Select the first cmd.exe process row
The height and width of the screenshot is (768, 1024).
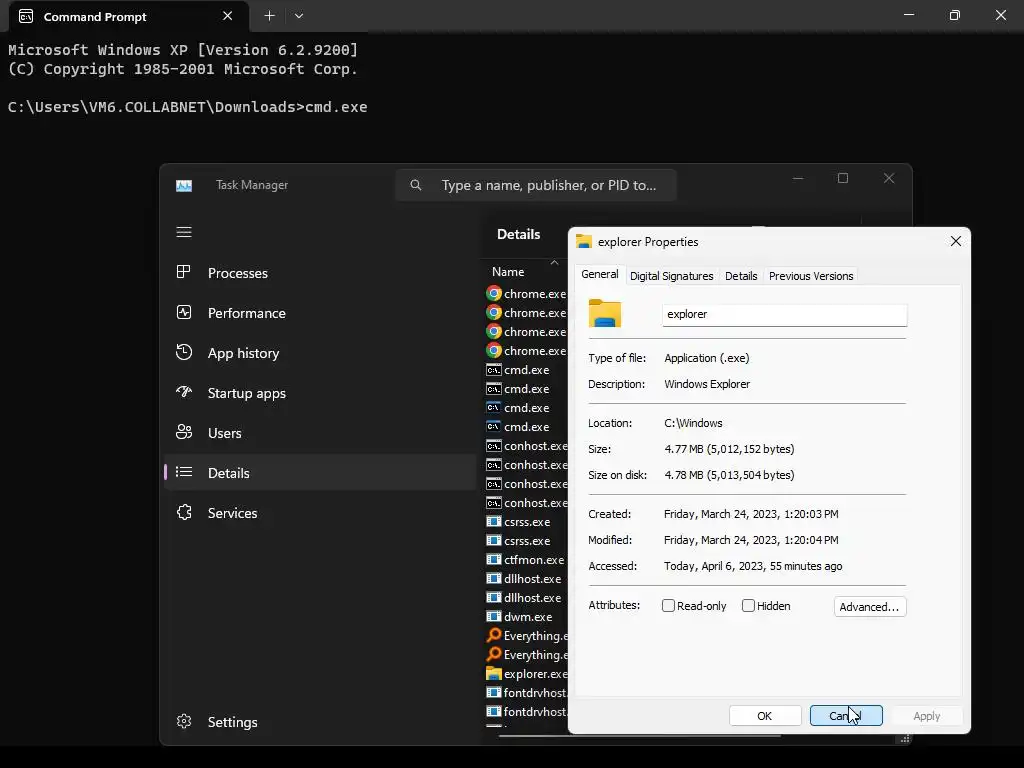coord(526,370)
